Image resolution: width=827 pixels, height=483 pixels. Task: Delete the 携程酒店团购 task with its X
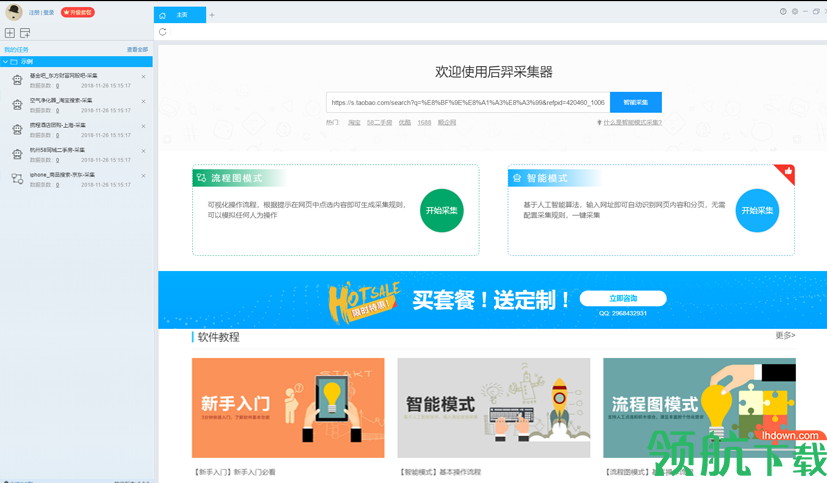tap(143, 126)
